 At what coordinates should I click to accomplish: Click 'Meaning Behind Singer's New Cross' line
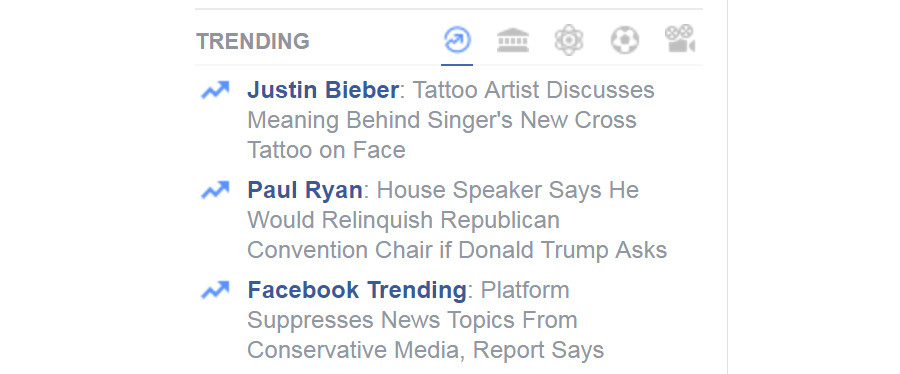442,120
